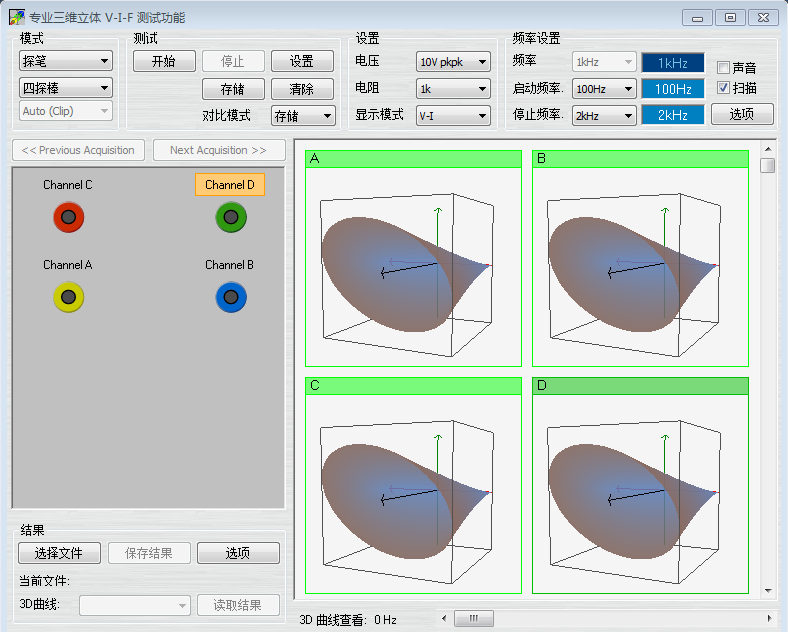Click the Previous Acquisition button

[78, 150]
